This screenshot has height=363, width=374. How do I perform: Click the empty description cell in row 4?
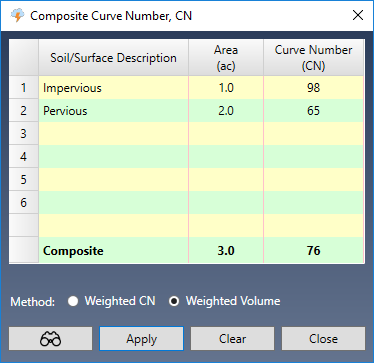[x=114, y=157]
